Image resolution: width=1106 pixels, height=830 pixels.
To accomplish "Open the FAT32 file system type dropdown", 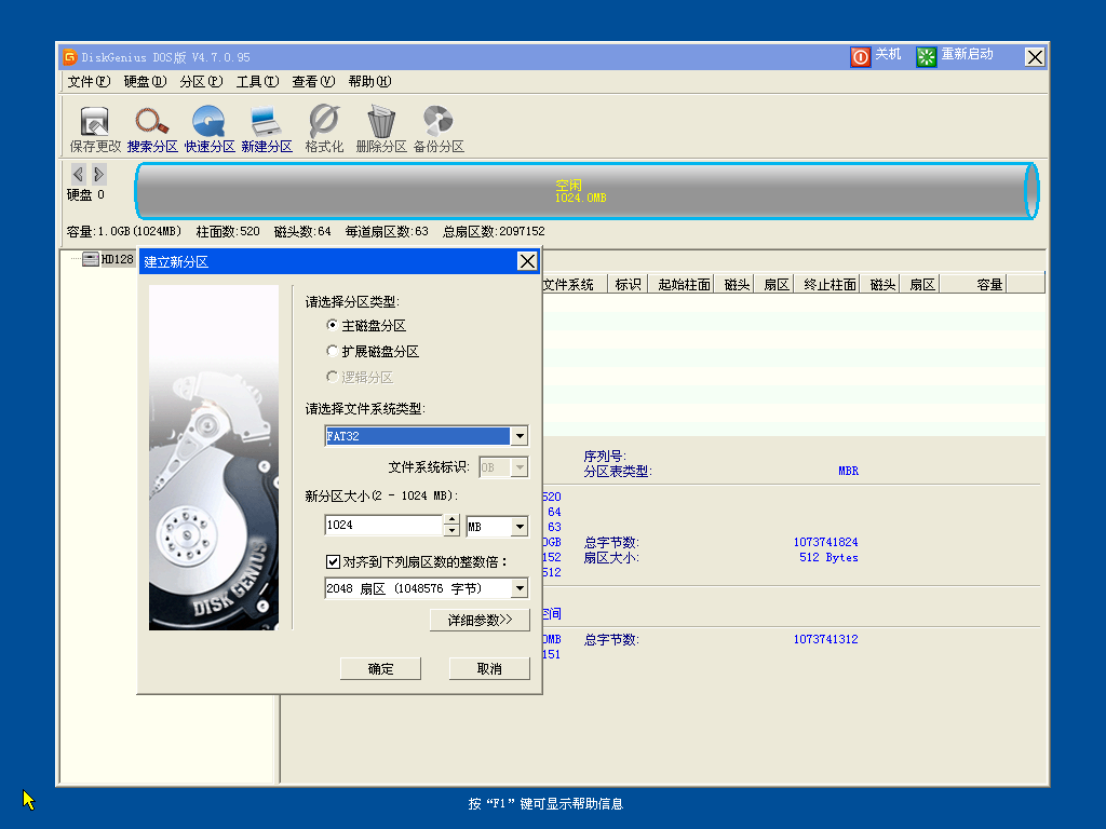I will pos(519,436).
